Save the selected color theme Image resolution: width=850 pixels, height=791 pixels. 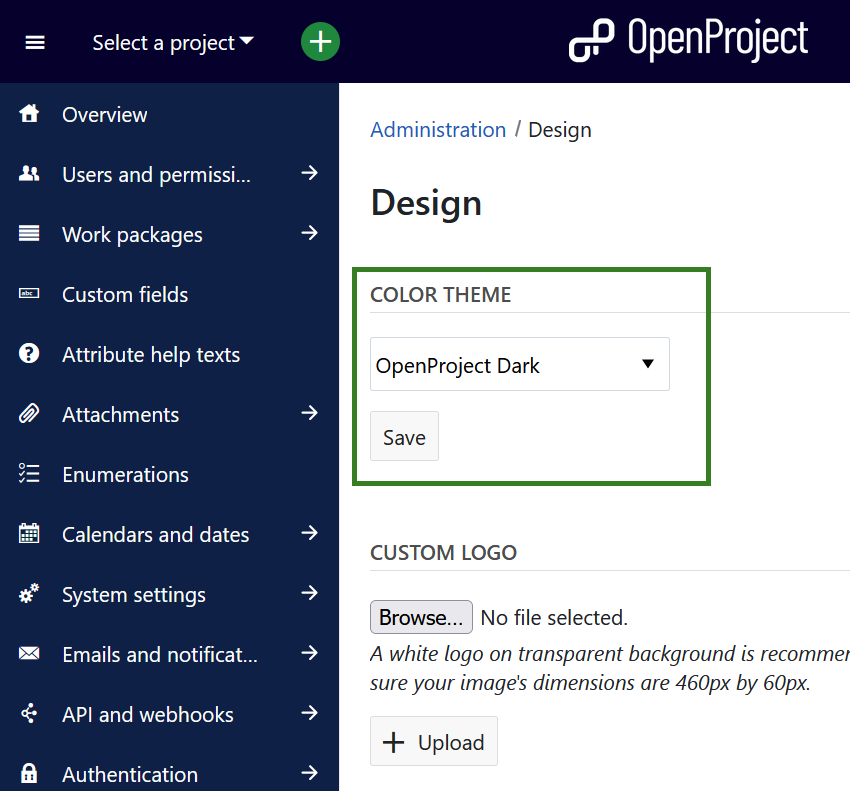[x=404, y=437]
